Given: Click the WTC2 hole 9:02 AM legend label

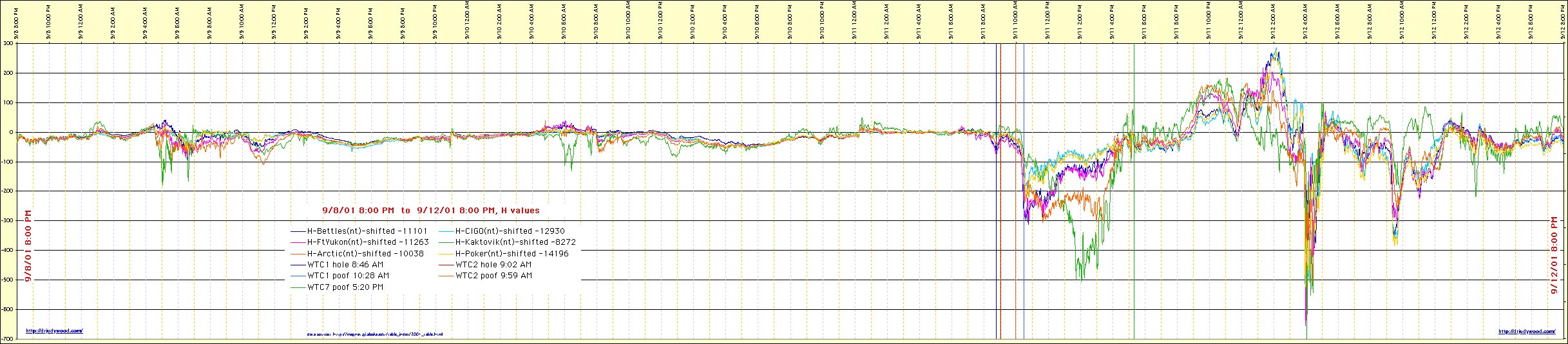Looking at the screenshot, I should [x=493, y=264].
